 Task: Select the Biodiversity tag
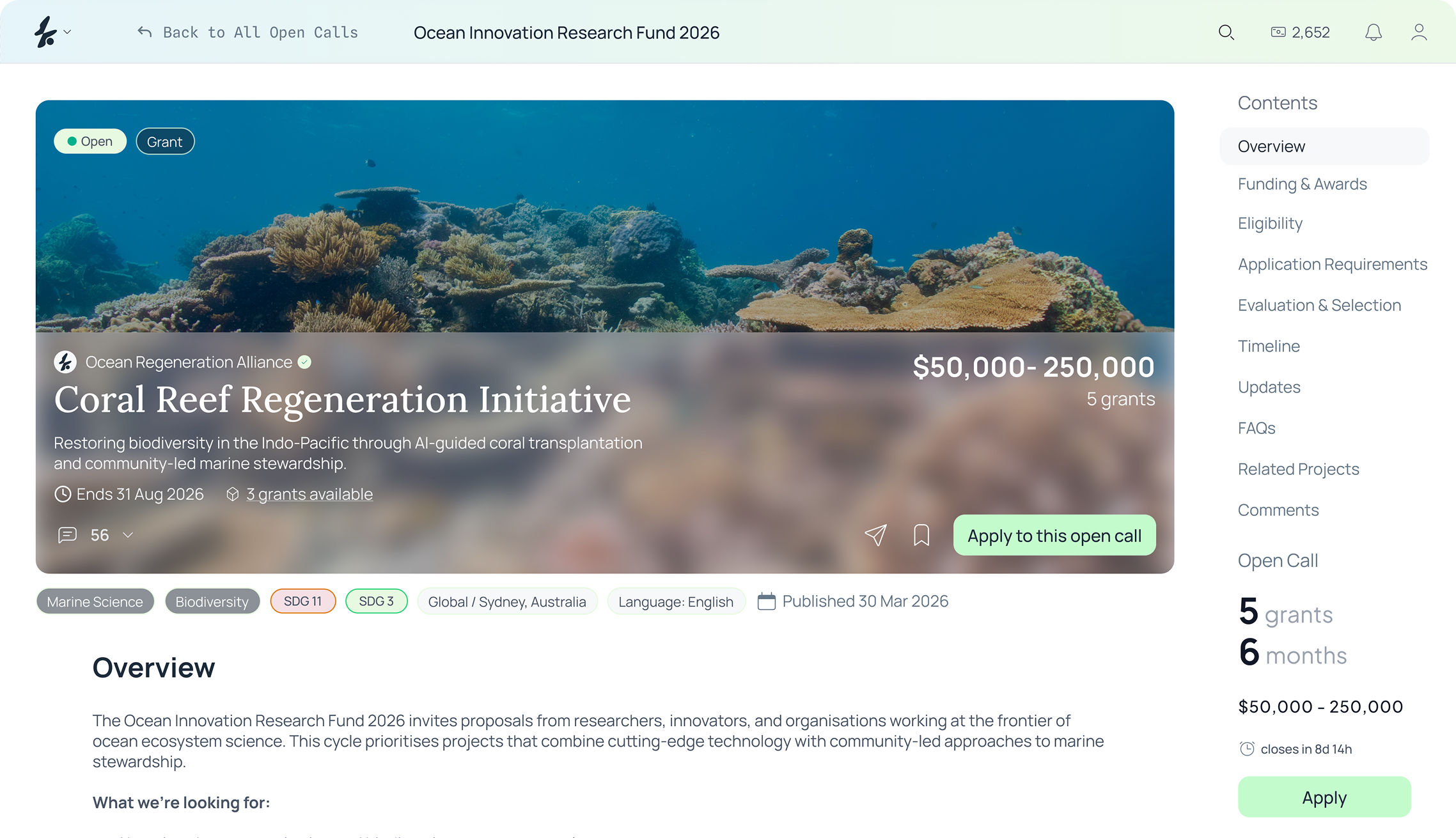[212, 601]
